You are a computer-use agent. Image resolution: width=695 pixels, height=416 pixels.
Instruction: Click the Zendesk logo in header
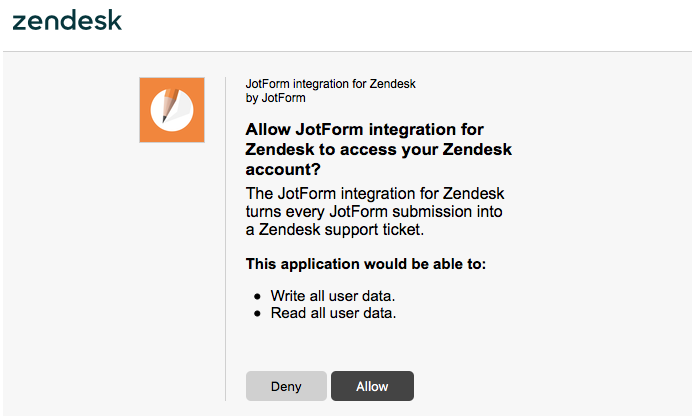[x=67, y=21]
